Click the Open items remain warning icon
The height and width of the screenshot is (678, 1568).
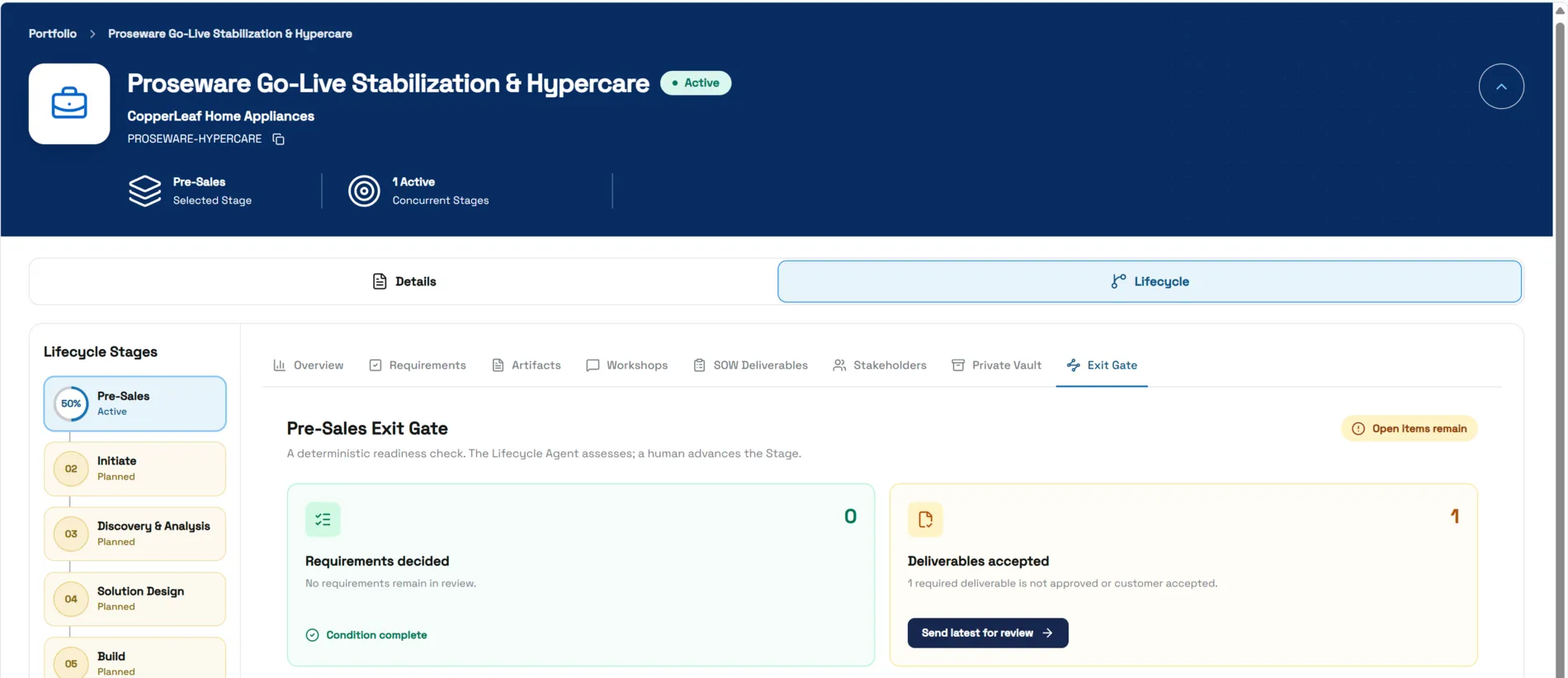pos(1358,429)
